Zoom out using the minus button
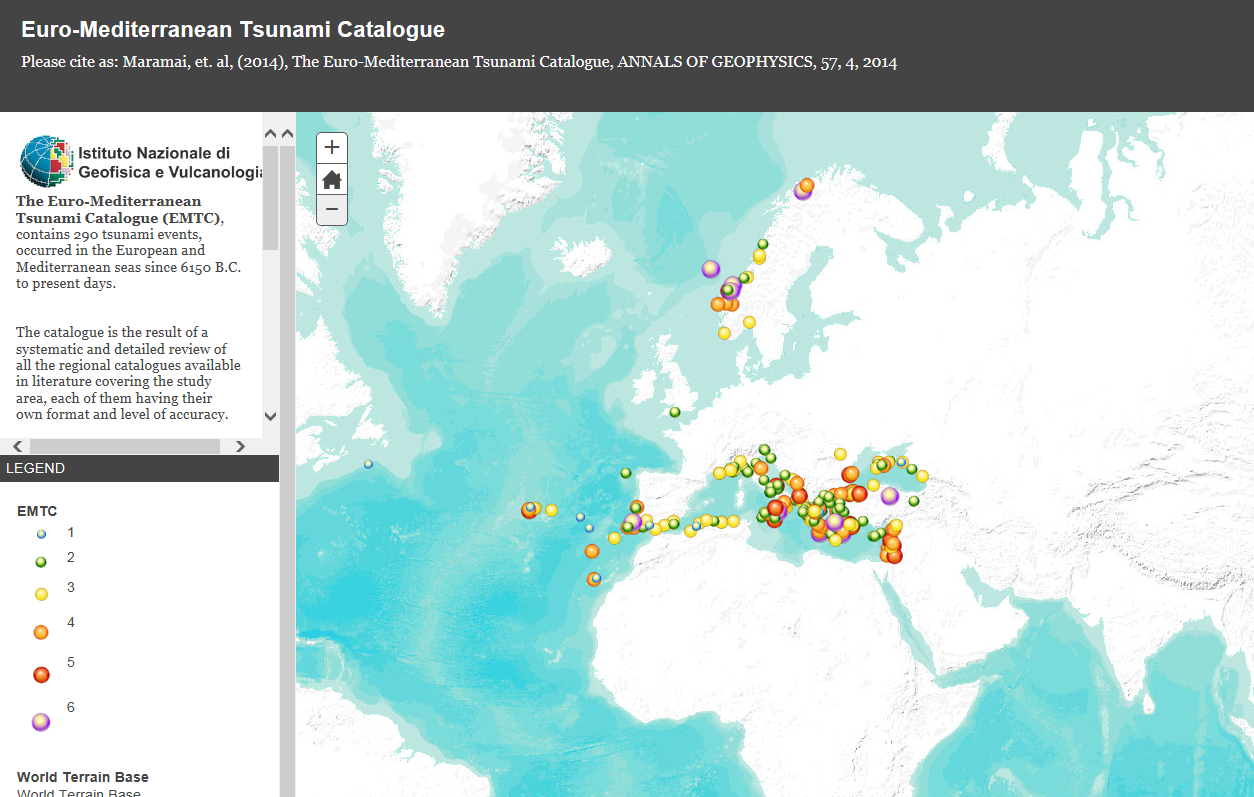1254x797 pixels. point(331,210)
